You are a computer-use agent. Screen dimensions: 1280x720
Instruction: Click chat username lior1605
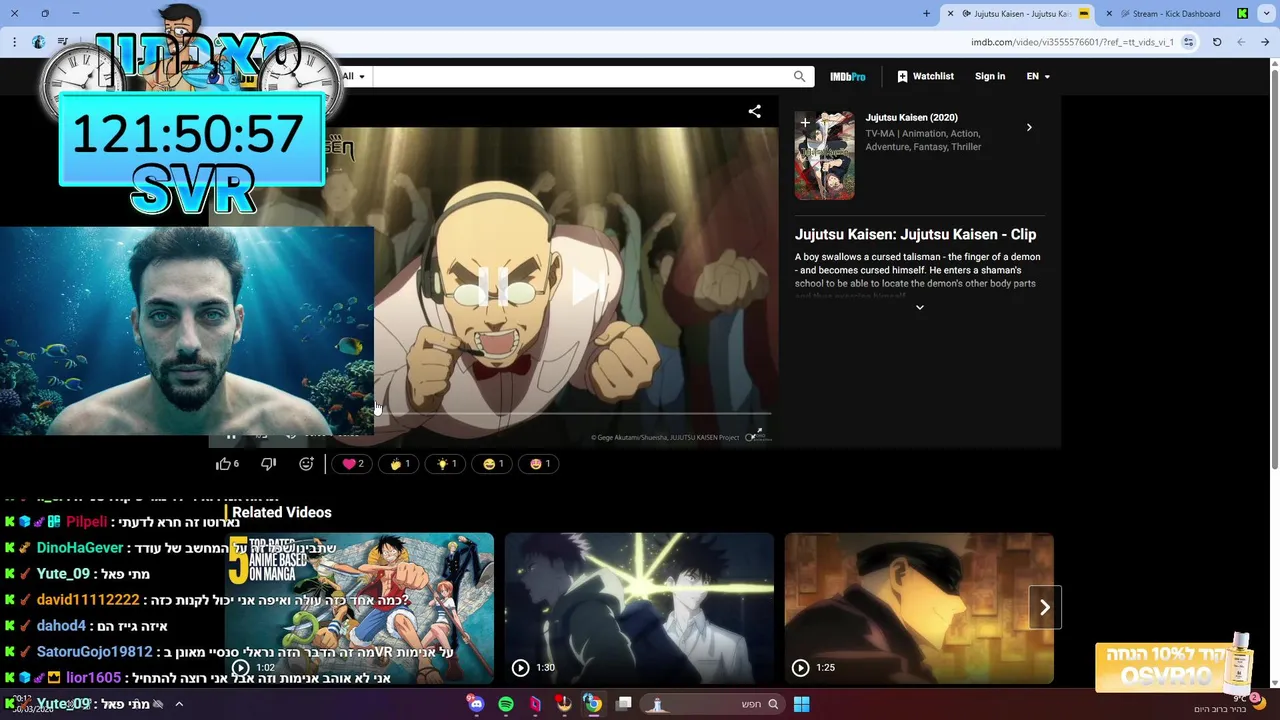point(93,678)
